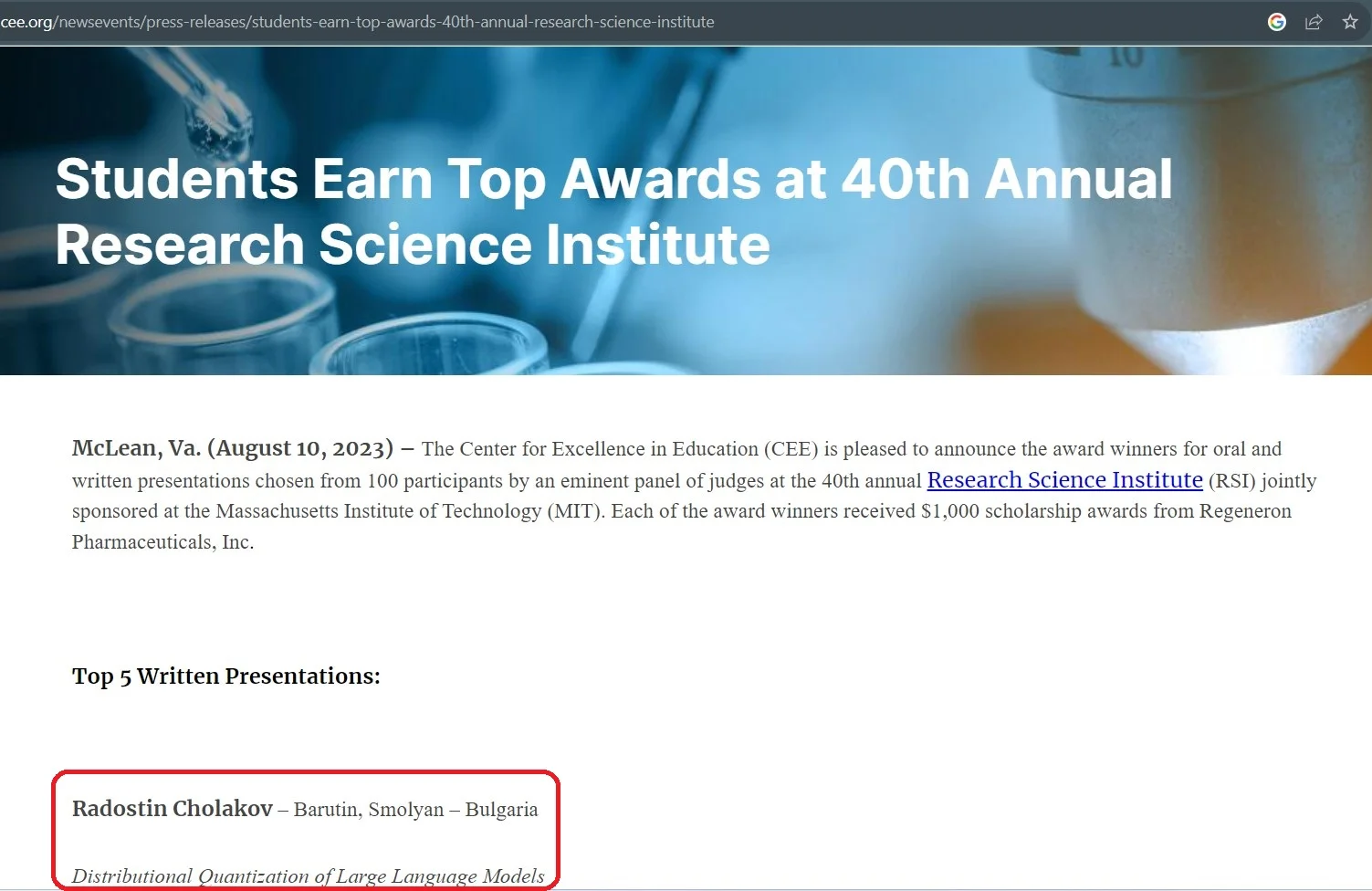Click 'Research Science Institute' in the banner title
This screenshot has width=1372, height=891.
coord(413,246)
